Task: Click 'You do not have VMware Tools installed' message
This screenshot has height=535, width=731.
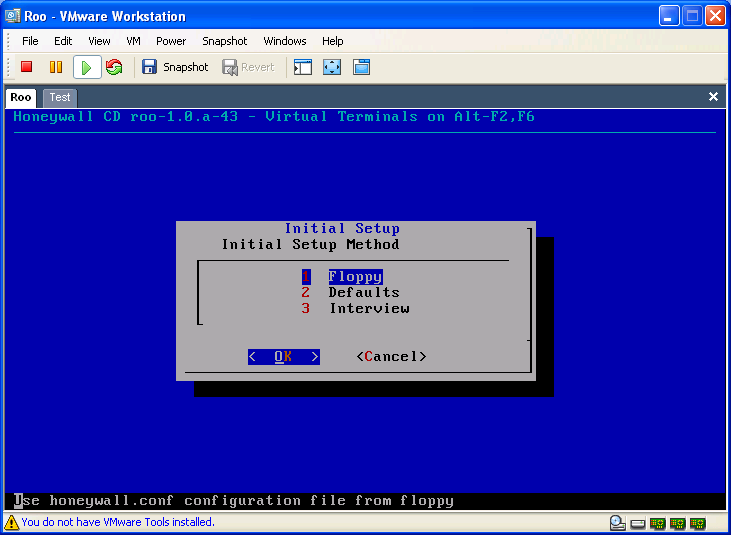Action: point(118,522)
